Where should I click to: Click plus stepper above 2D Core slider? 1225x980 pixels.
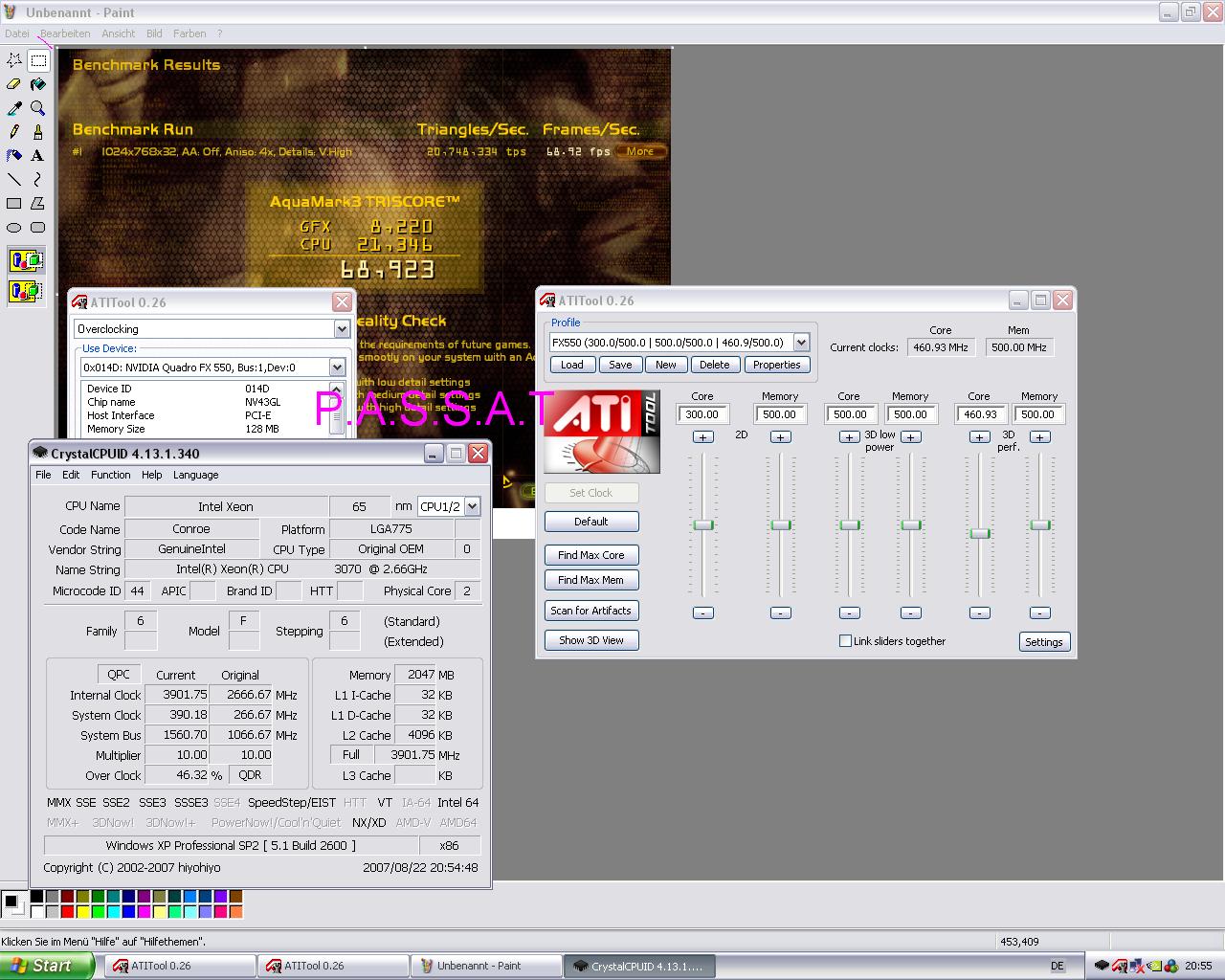703,437
